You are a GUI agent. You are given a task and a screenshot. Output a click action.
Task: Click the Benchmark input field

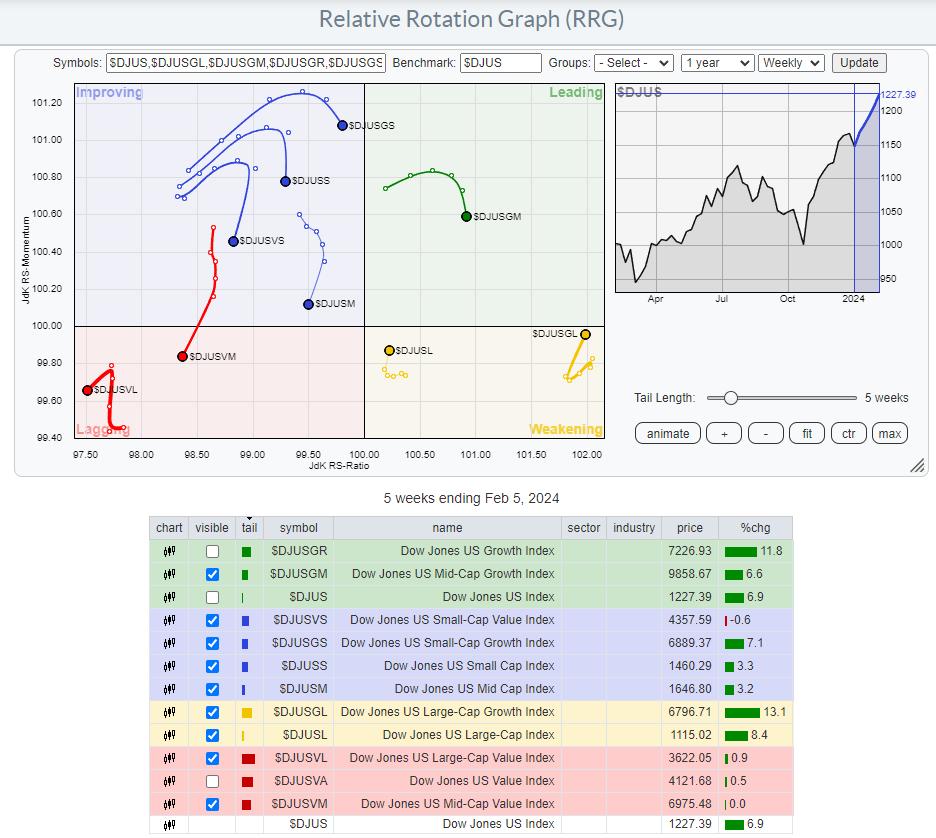click(x=500, y=62)
